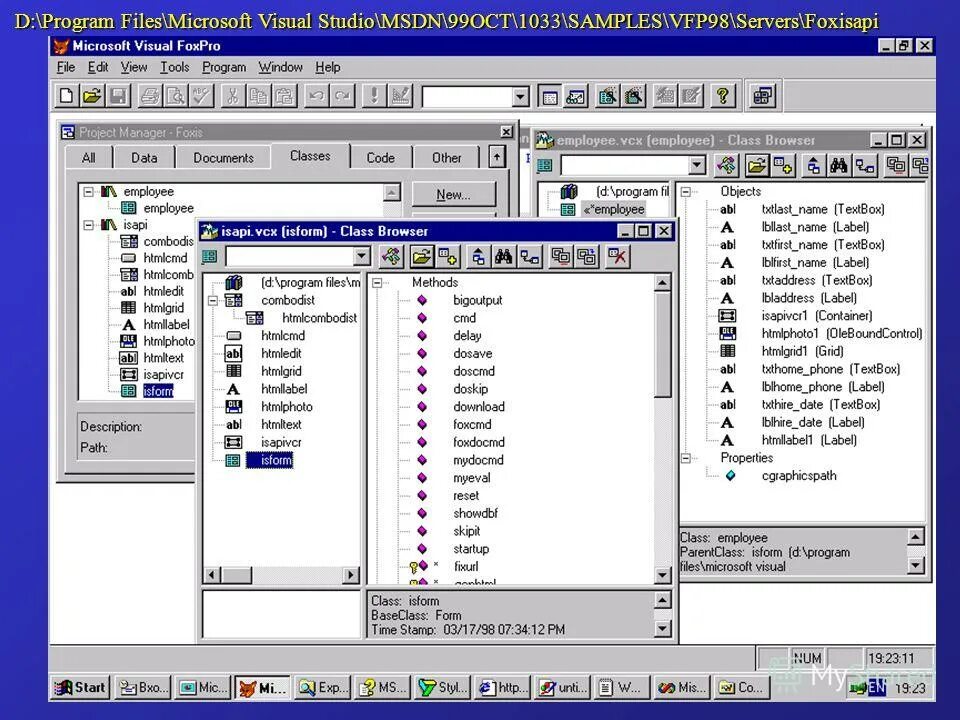
Task: Collapse the isapi library node in Project Manager
Action: coord(88,225)
